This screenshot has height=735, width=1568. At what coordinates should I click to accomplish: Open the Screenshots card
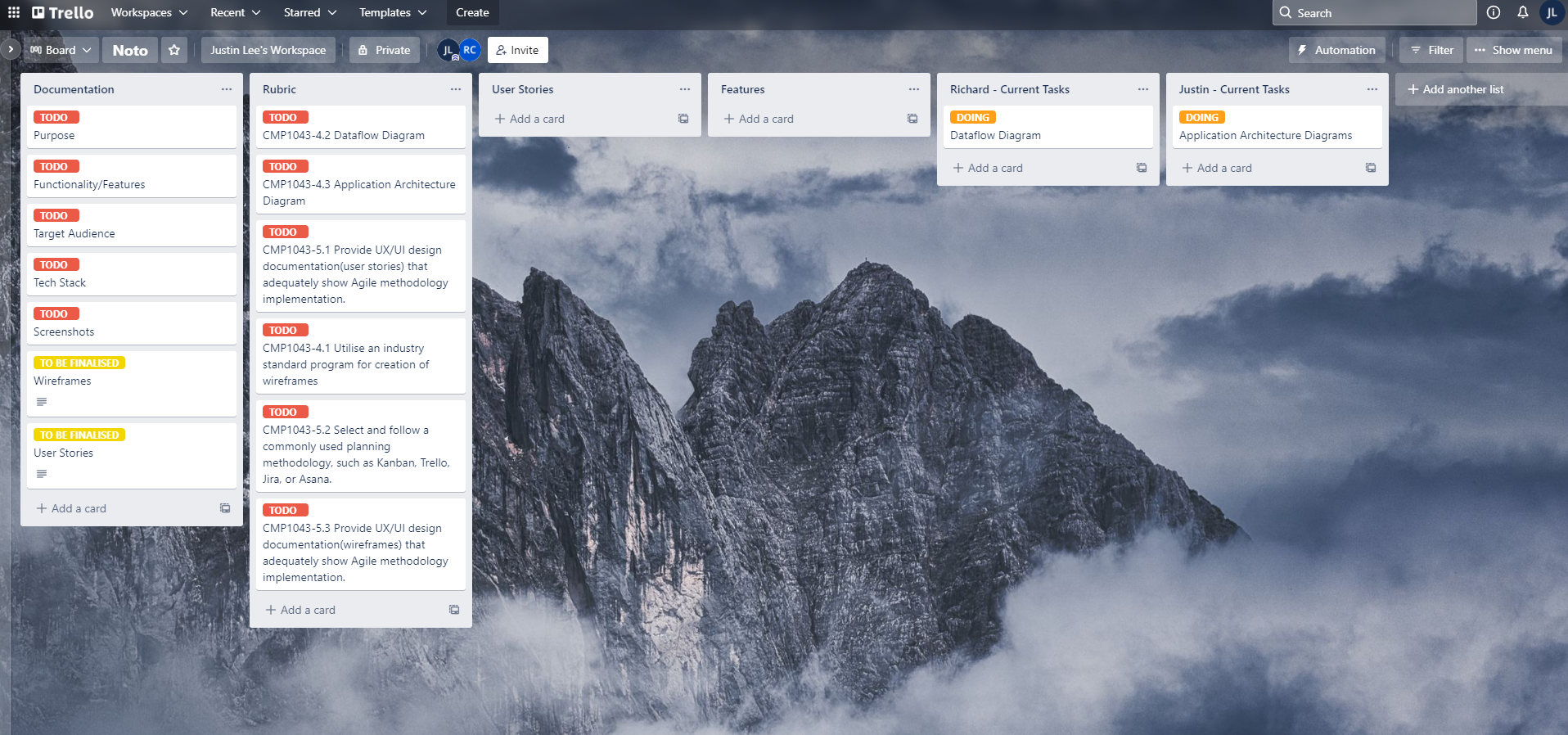pyautogui.click(x=132, y=323)
